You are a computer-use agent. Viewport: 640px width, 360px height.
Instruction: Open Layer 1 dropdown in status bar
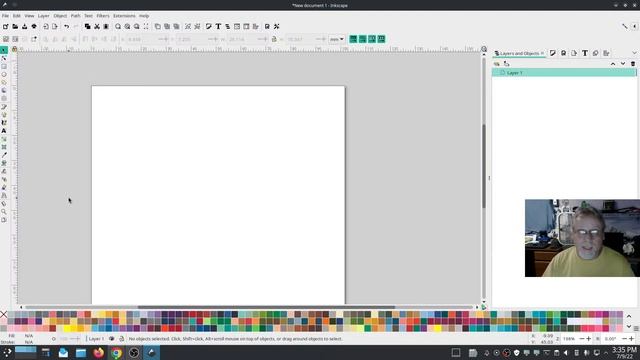(96, 339)
